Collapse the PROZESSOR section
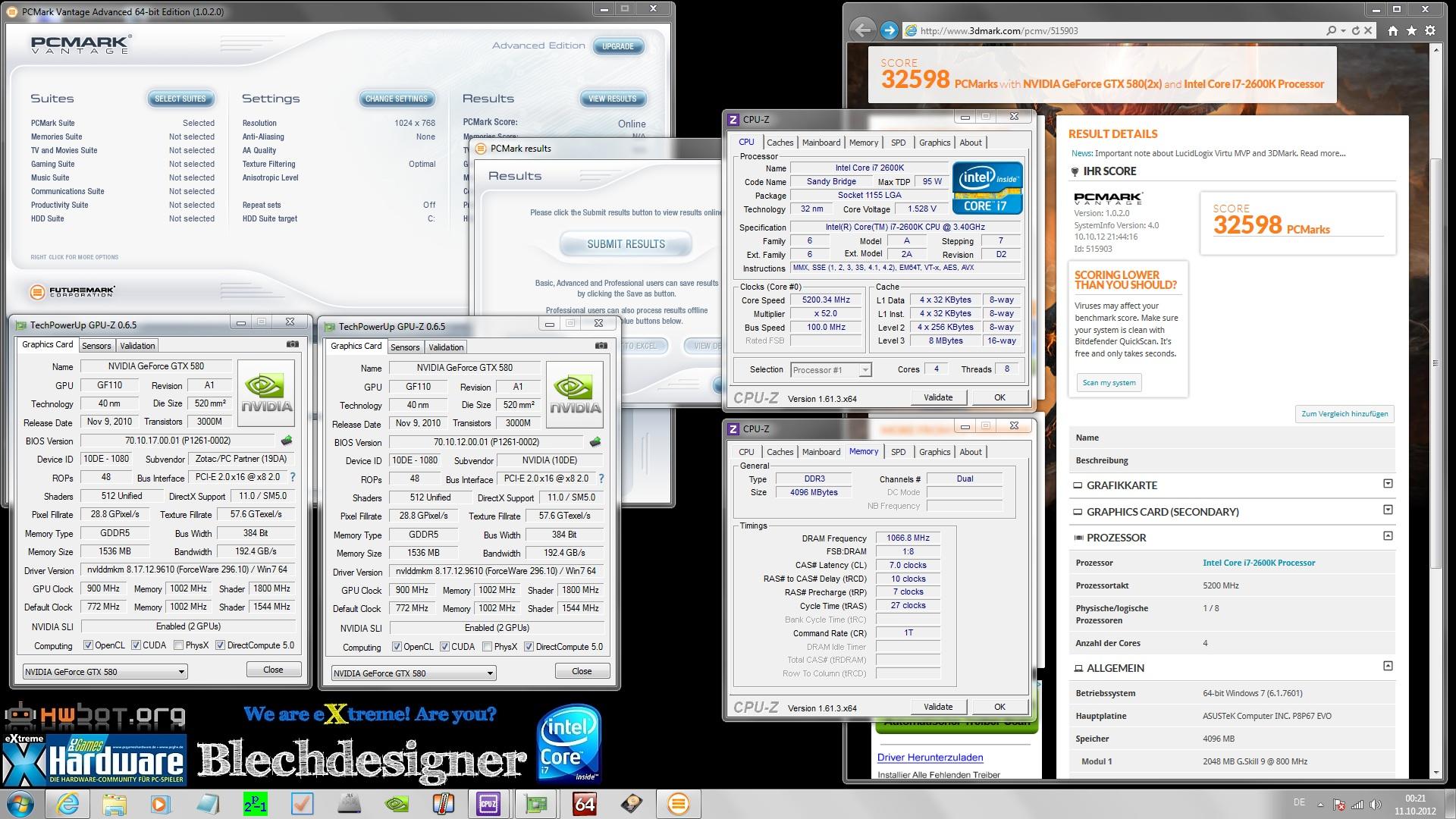This screenshot has height=819, width=1456. [x=1388, y=536]
